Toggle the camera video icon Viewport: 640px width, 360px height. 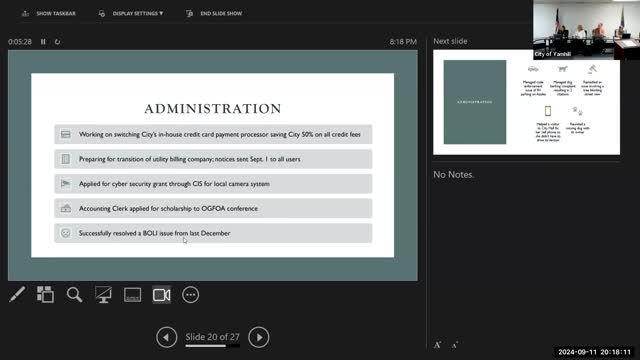pos(162,295)
